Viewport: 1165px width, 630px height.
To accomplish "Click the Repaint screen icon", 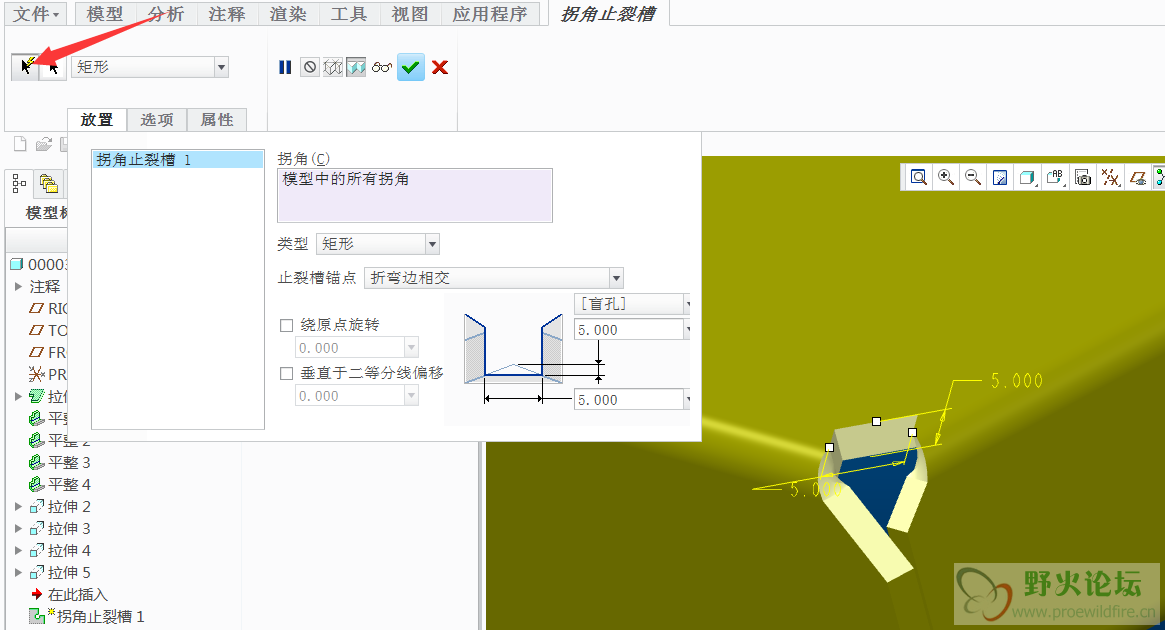I will (1000, 178).
